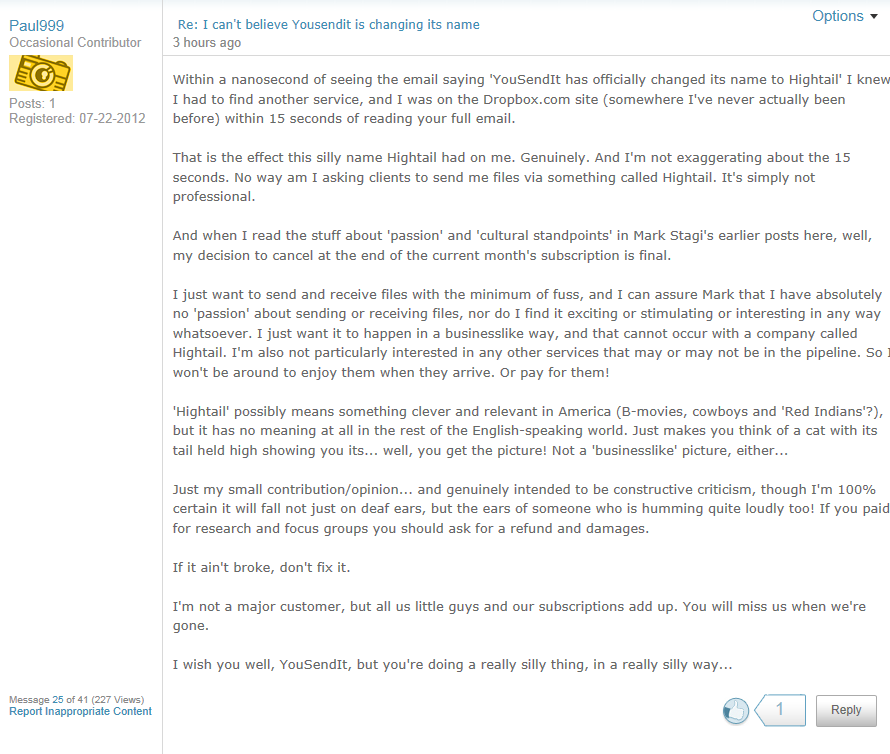Click Report Inappropriate Content

coord(80,712)
